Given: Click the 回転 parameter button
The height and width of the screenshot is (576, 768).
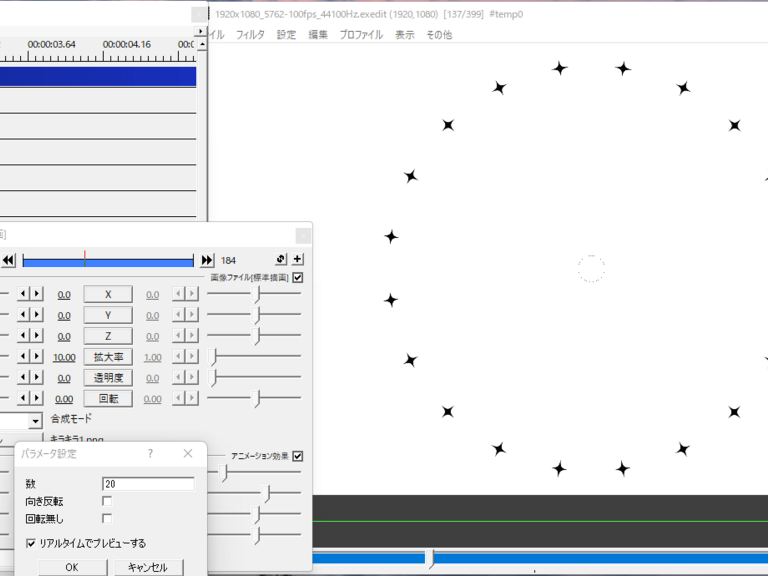Looking at the screenshot, I should pos(108,399).
